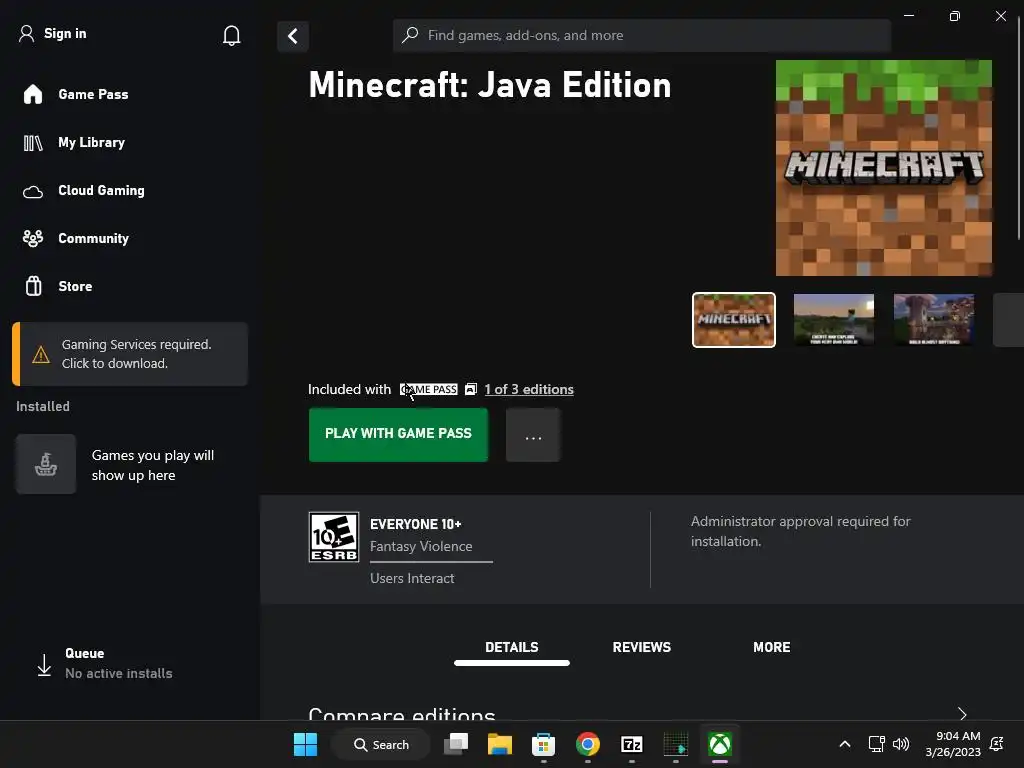Switch to the REVIEWS tab
Image resolution: width=1024 pixels, height=768 pixels.
(x=641, y=647)
